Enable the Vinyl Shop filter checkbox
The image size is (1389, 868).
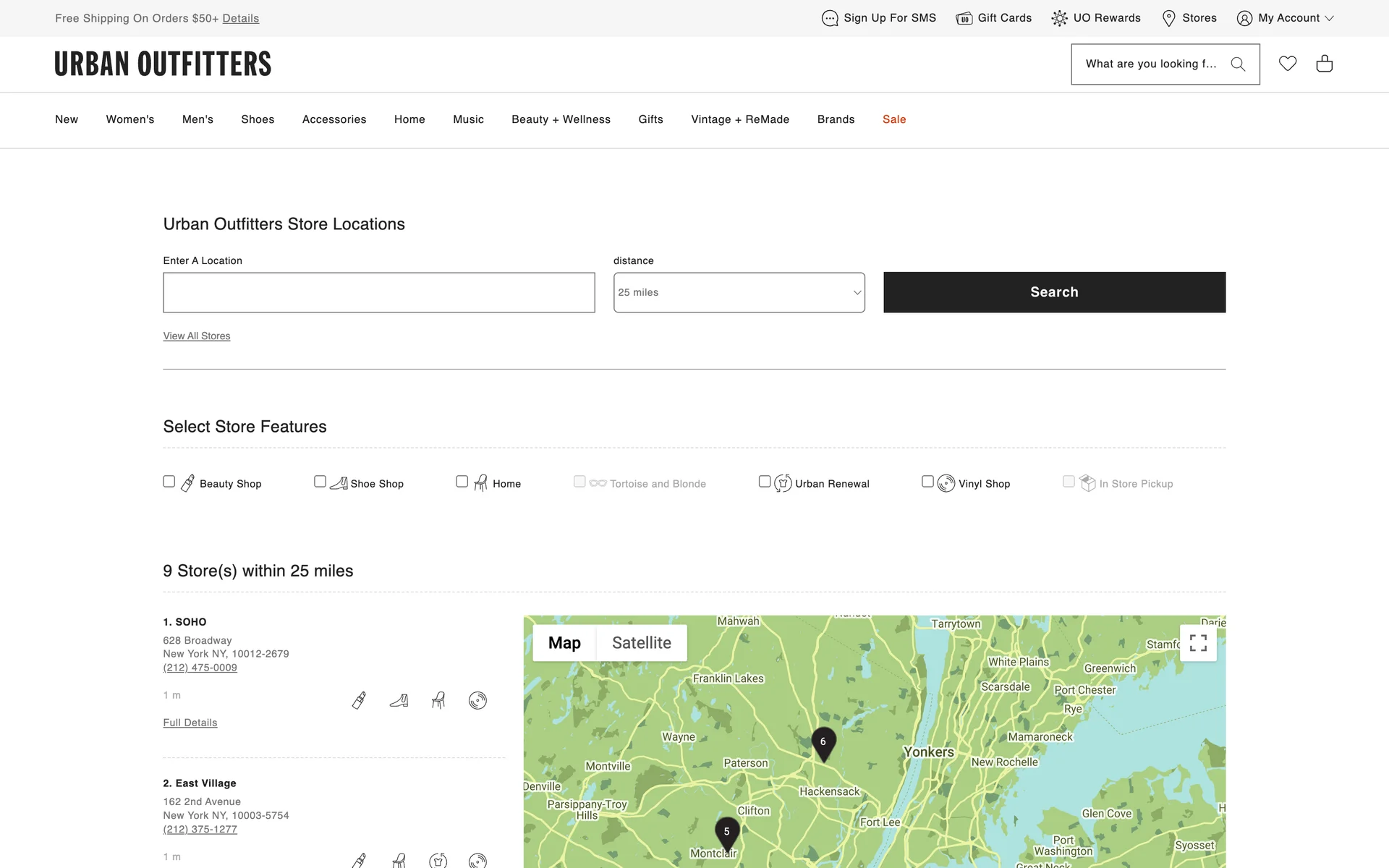pyautogui.click(x=927, y=482)
